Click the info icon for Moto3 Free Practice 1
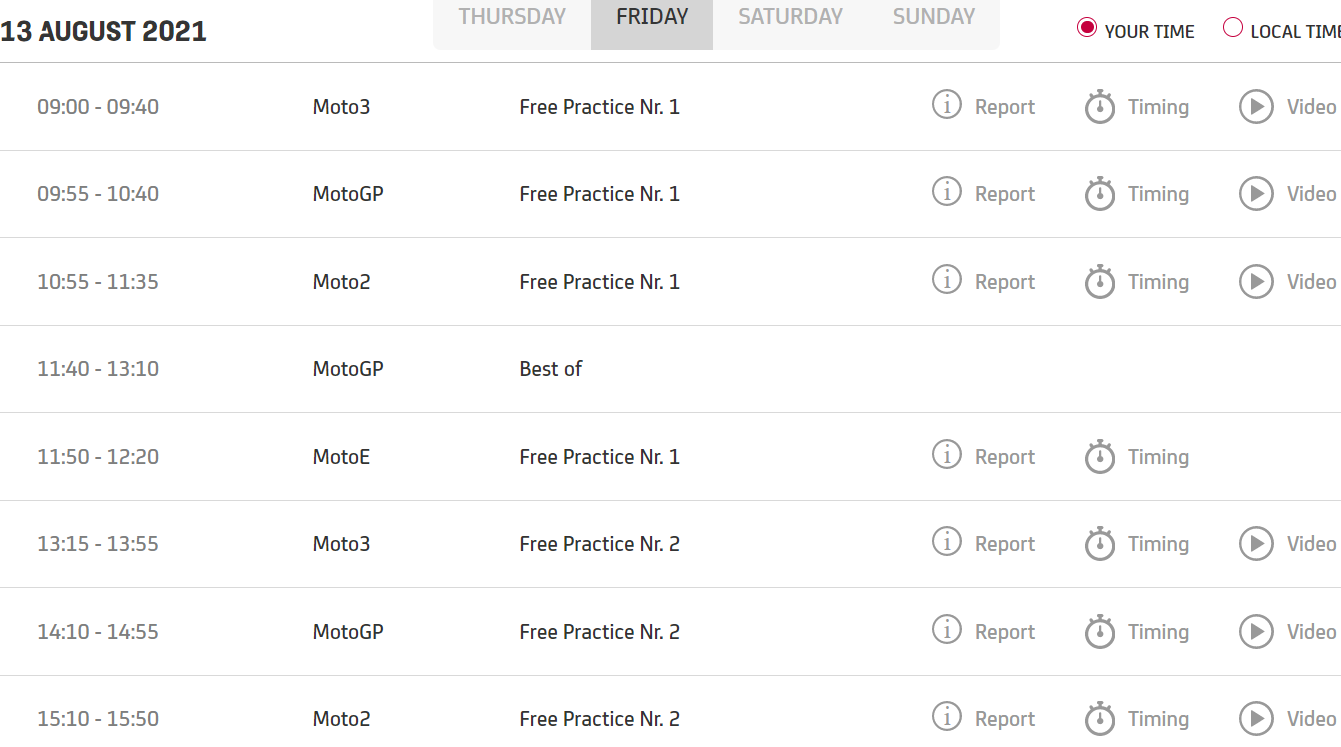This screenshot has width=1341, height=747. (946, 104)
